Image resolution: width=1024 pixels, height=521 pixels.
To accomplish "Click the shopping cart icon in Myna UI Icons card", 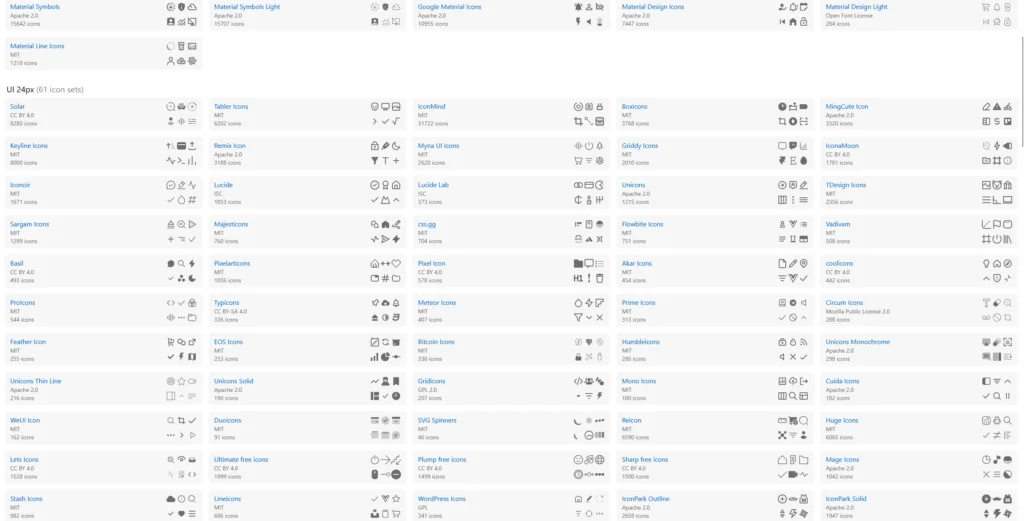I will 579,161.
